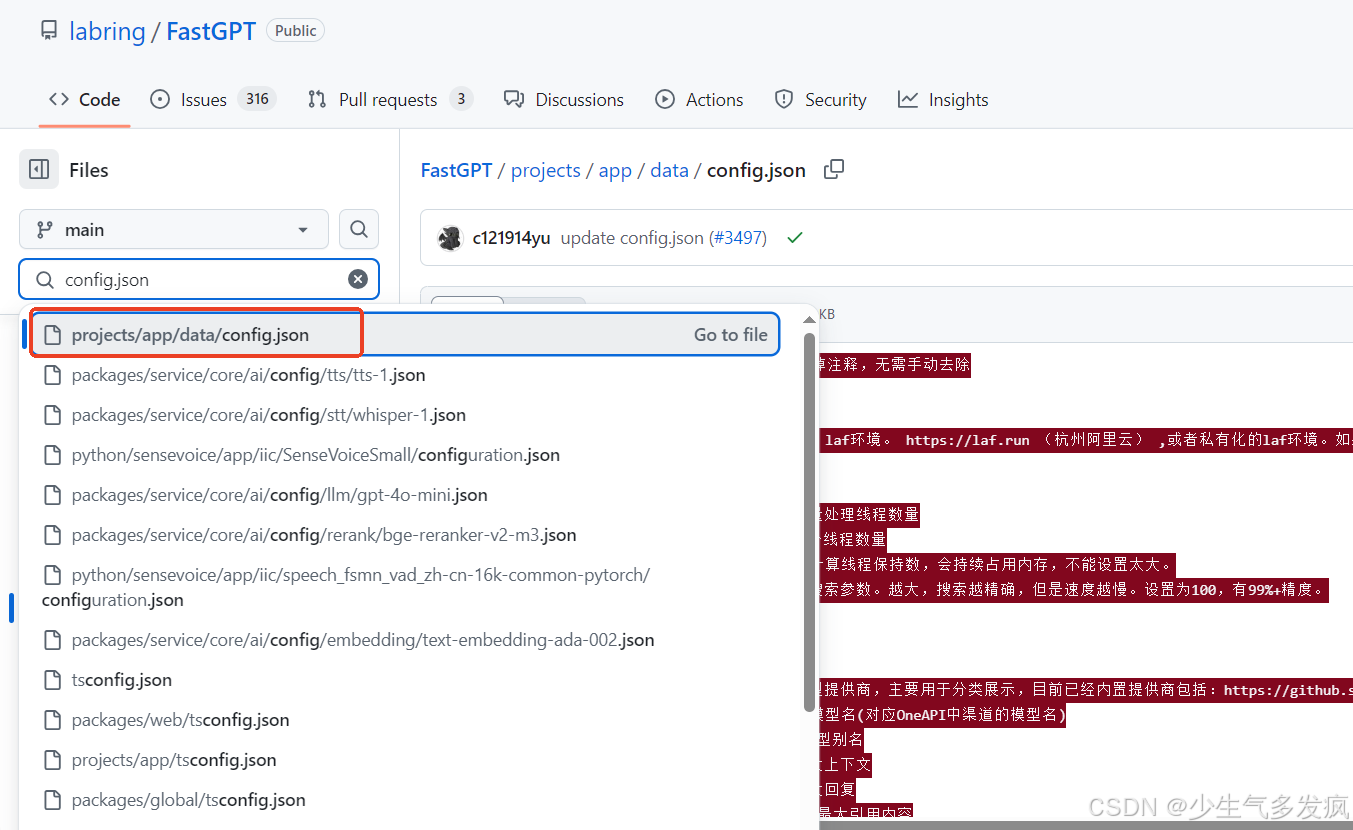The height and width of the screenshot is (830, 1353).
Task: Click the FastGPT breadcrumb link
Action: coord(456,170)
